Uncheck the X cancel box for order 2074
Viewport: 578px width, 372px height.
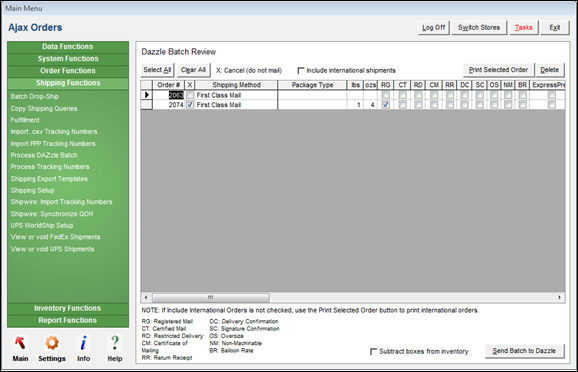click(x=190, y=105)
